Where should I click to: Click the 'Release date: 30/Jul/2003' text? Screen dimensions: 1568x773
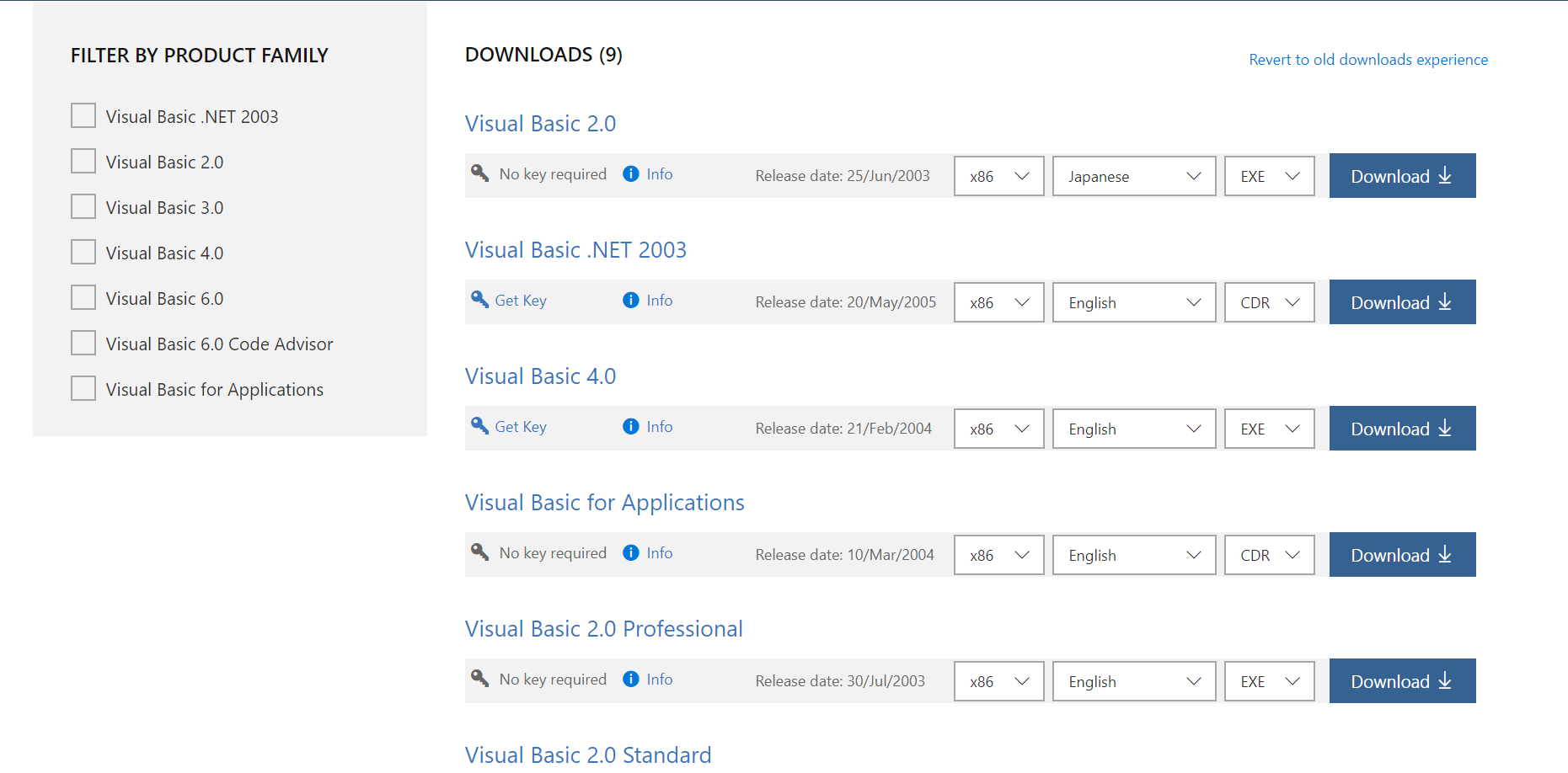[x=840, y=681]
